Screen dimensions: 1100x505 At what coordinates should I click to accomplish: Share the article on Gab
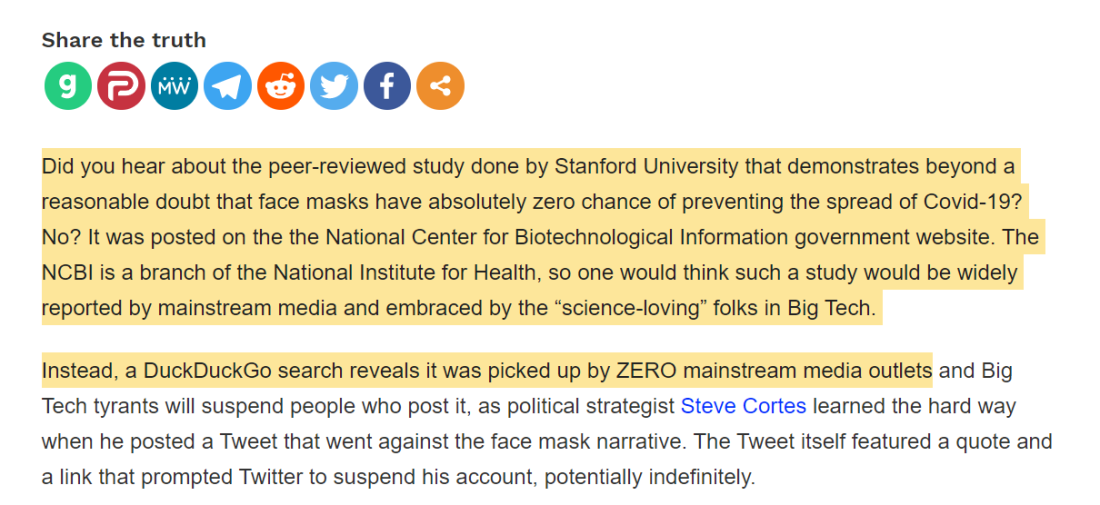coord(68,86)
